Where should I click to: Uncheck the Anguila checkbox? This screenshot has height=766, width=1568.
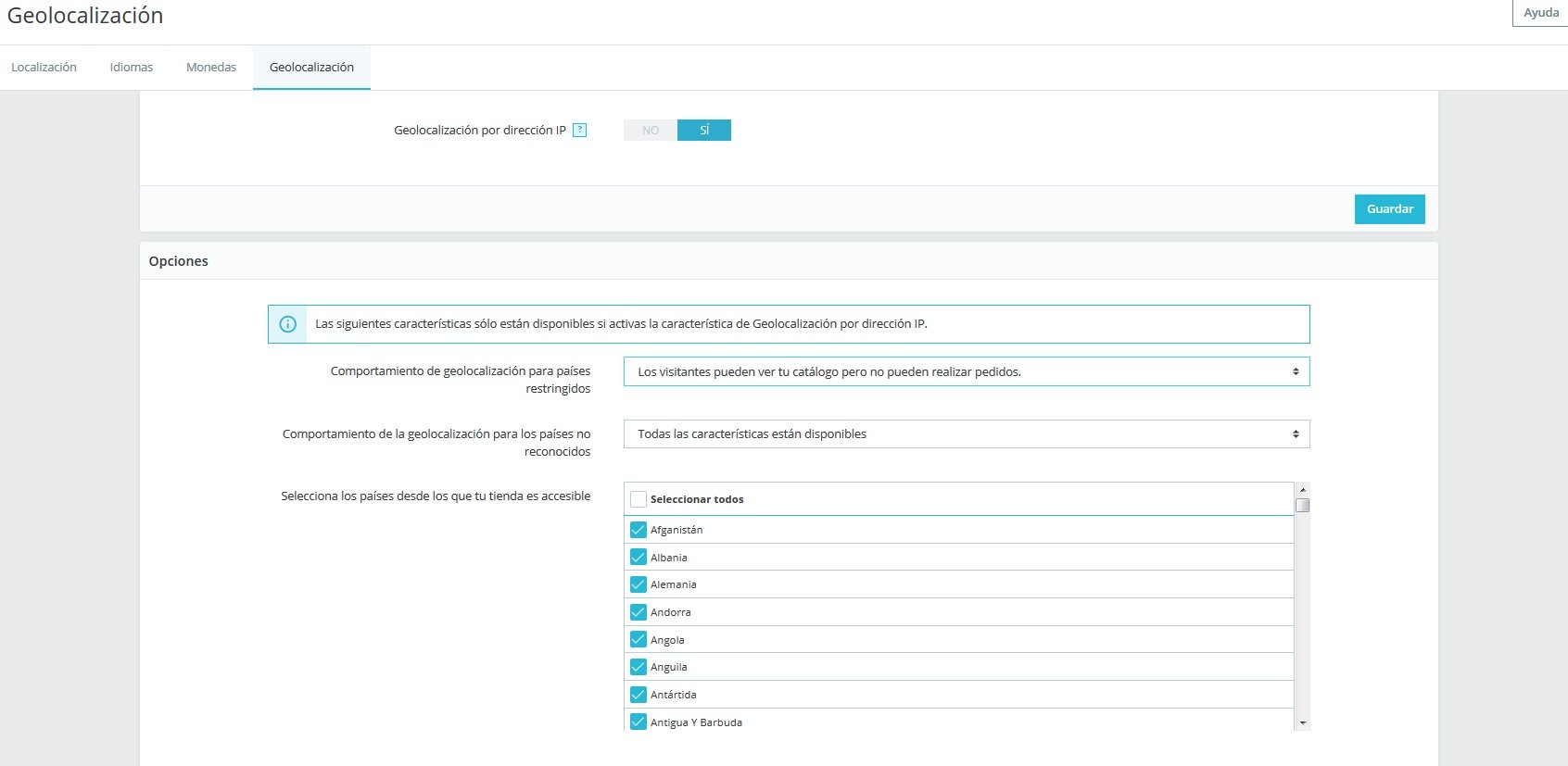(x=638, y=667)
